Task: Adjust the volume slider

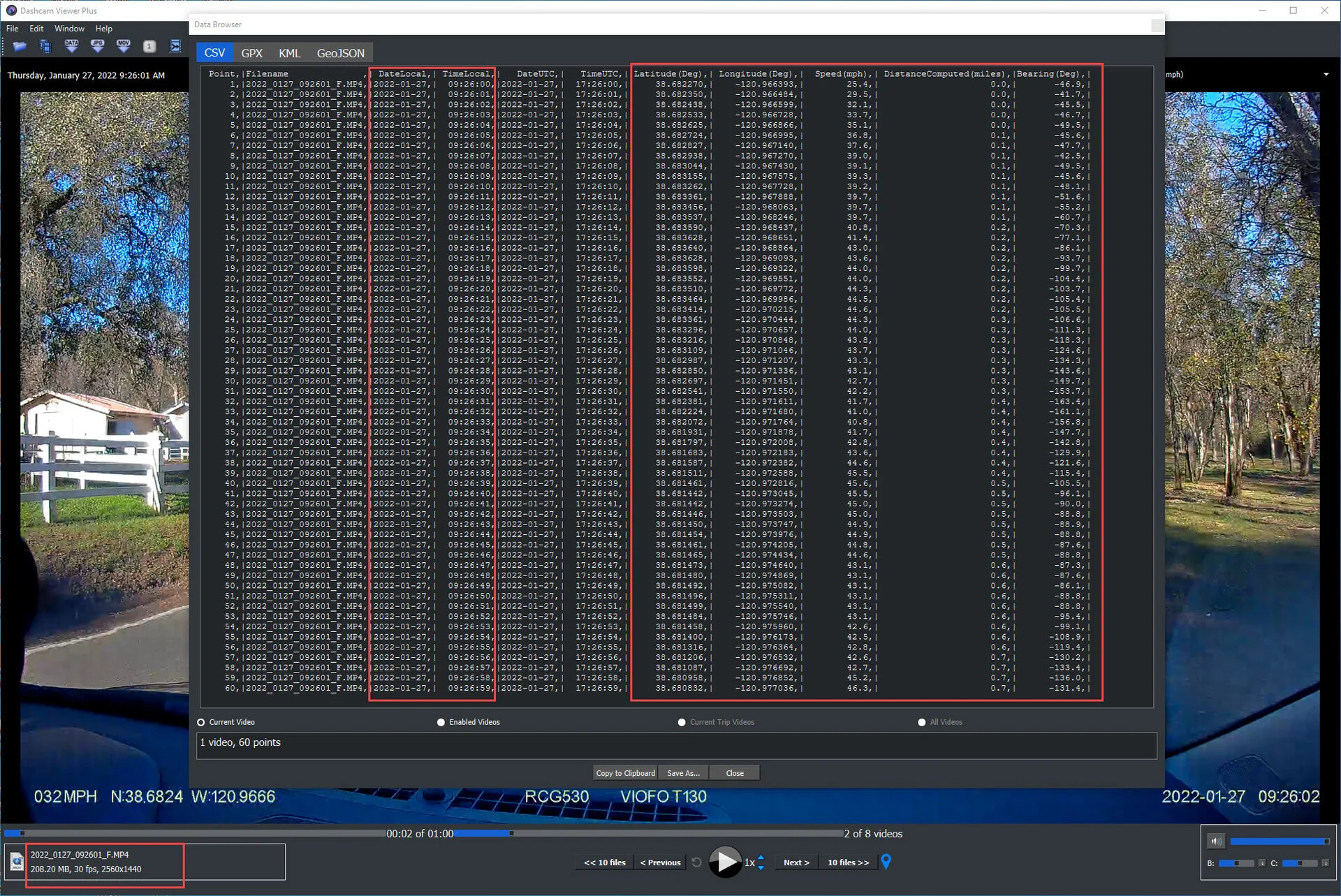Action: [x=1278, y=842]
